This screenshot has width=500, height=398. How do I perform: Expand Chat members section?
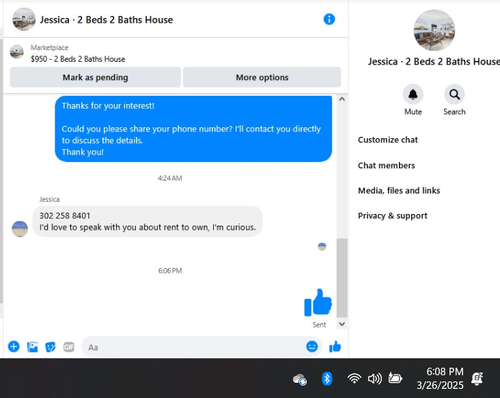pyautogui.click(x=386, y=166)
